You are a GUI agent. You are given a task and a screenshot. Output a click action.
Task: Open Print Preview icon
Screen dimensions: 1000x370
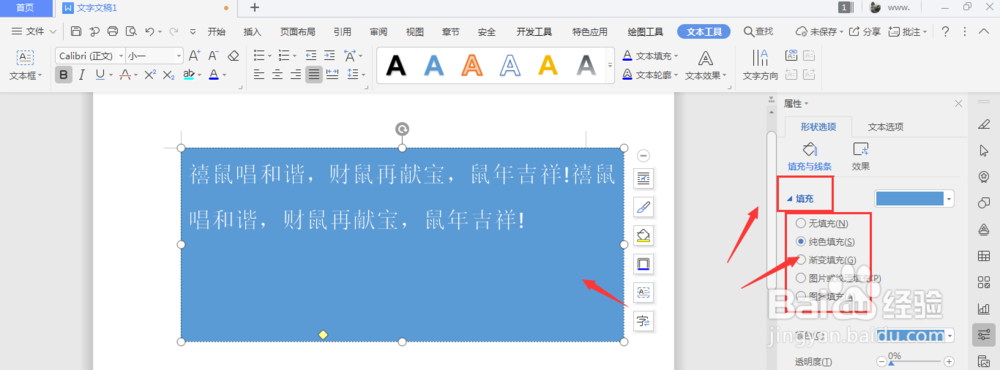click(x=131, y=31)
